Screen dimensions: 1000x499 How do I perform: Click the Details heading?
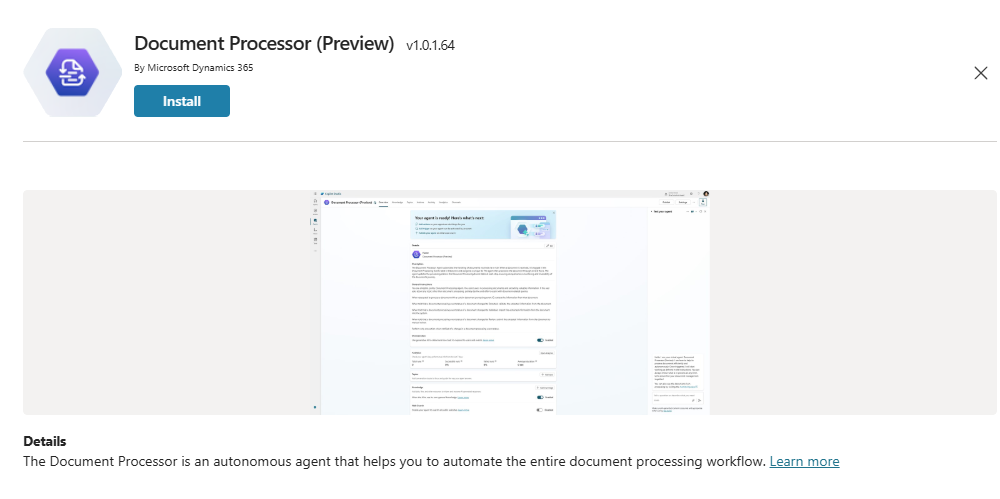pos(45,441)
